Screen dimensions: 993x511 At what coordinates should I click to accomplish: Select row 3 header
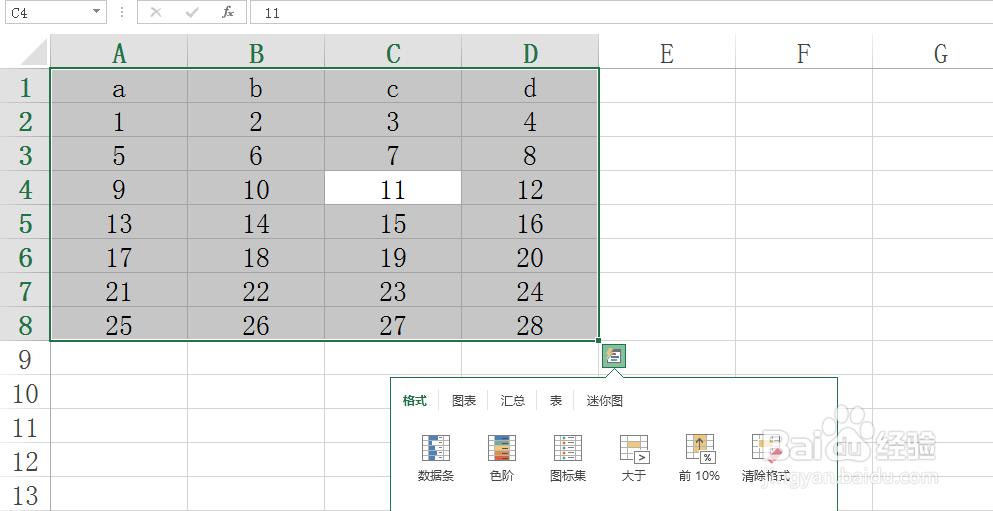click(25, 154)
